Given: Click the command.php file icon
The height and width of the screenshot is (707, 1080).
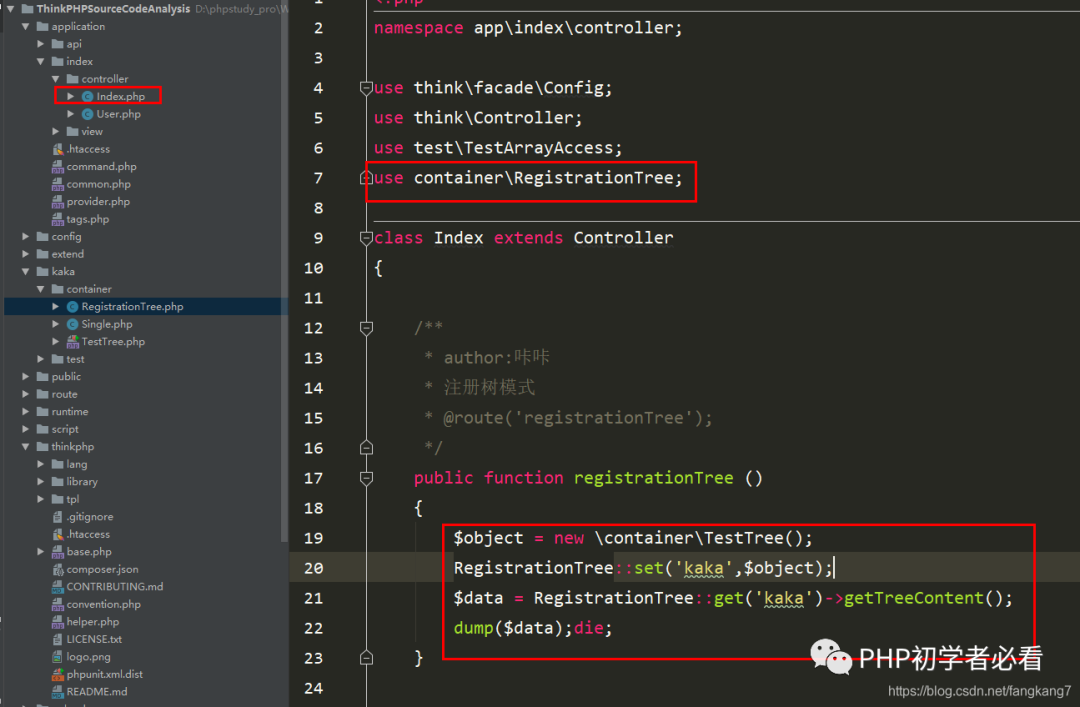Looking at the screenshot, I should tap(58, 167).
